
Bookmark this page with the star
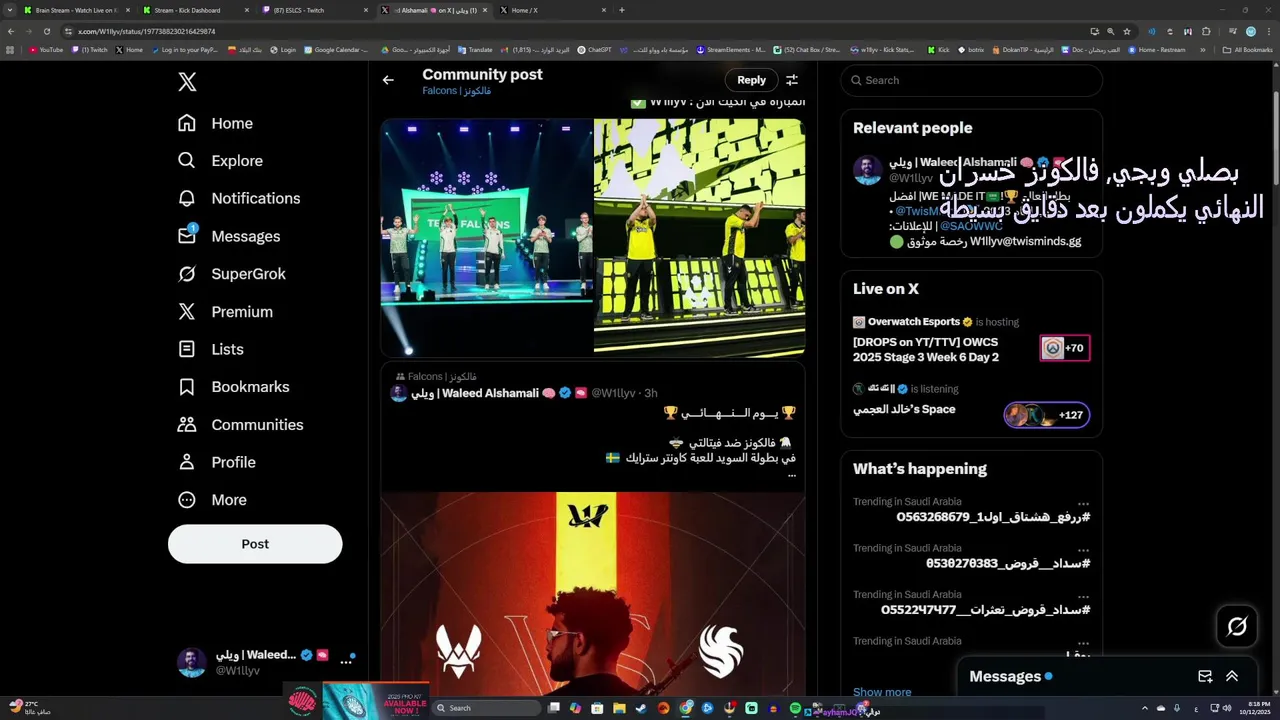pyautogui.click(x=1127, y=31)
